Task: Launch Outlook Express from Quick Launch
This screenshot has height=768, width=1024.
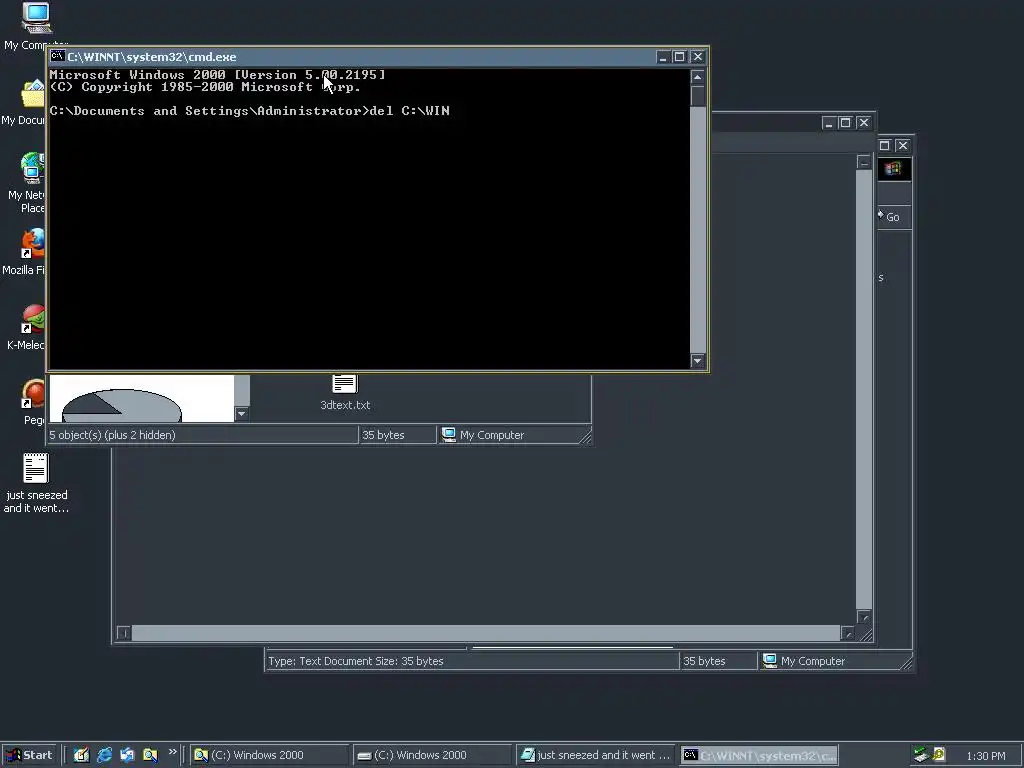Action: pos(127,755)
